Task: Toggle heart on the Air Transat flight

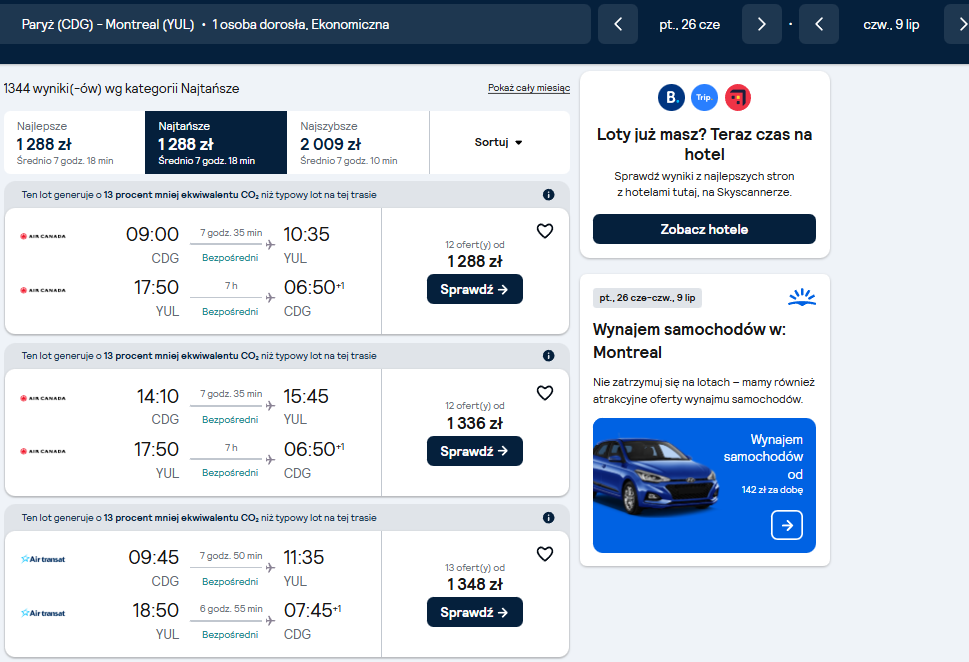Action: click(x=544, y=554)
